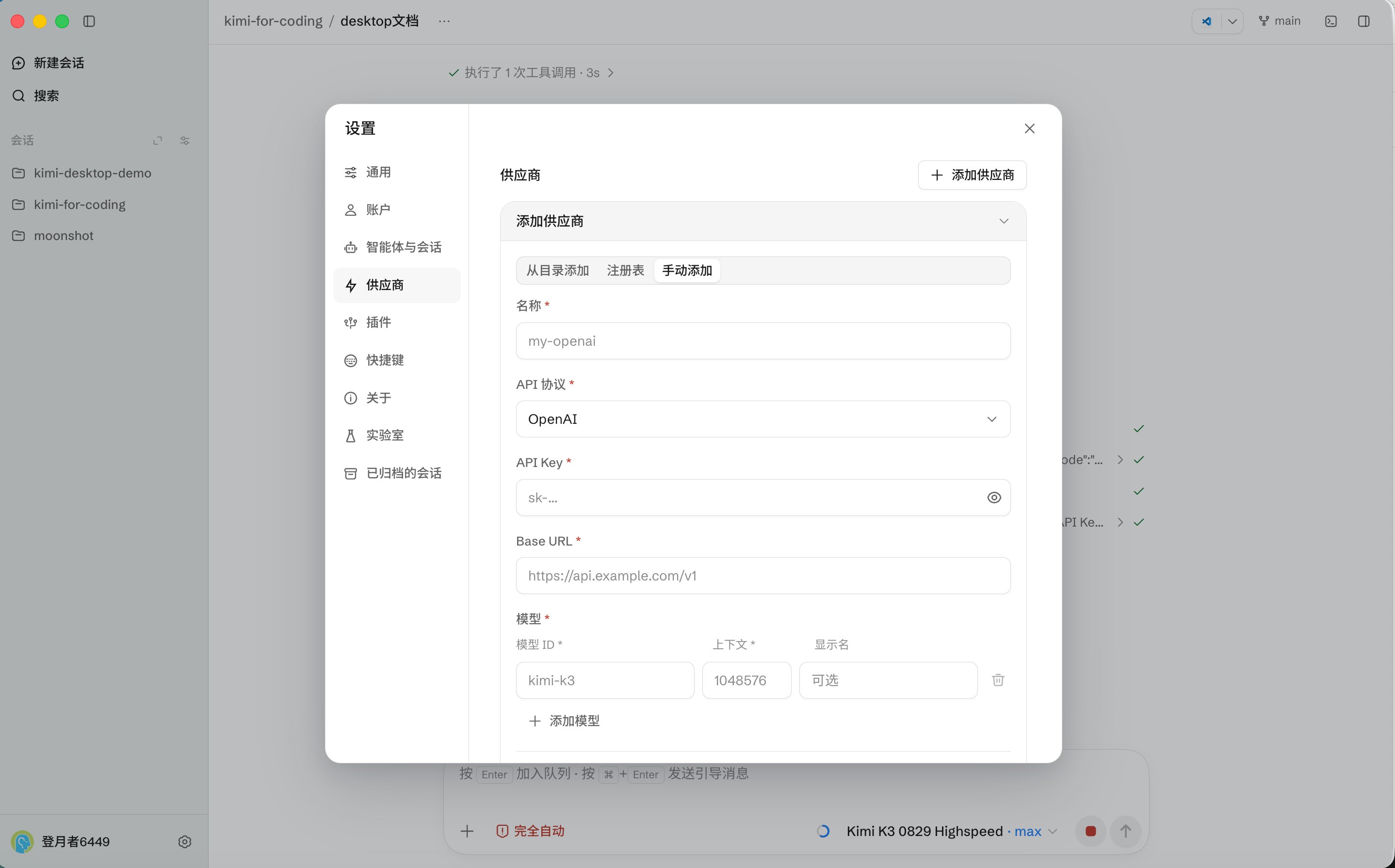Toggle the sidebar panel icon
Viewport: 1395px width, 868px height.
coord(89,21)
